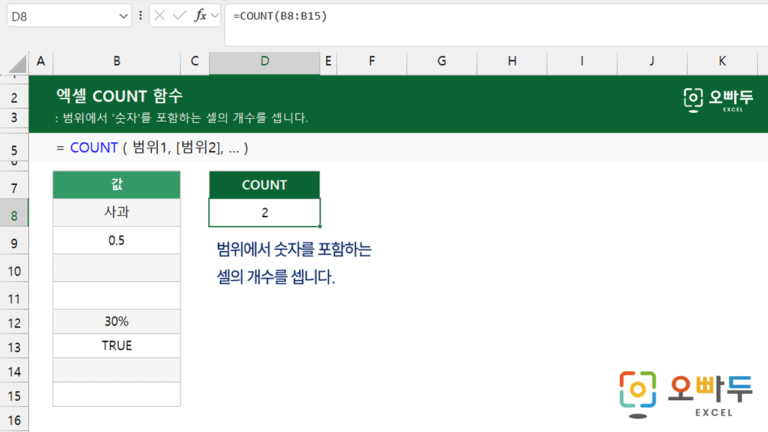768x432 pixels.
Task: Select column G header
Action: tap(442, 62)
